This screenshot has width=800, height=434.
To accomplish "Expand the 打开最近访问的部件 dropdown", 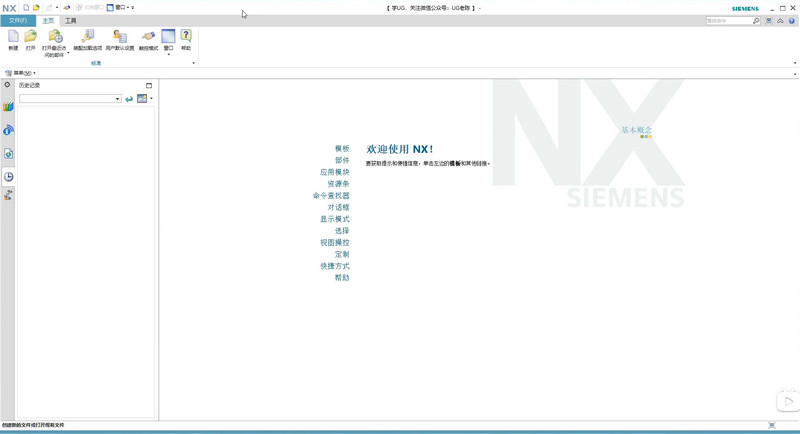I will 68,54.
